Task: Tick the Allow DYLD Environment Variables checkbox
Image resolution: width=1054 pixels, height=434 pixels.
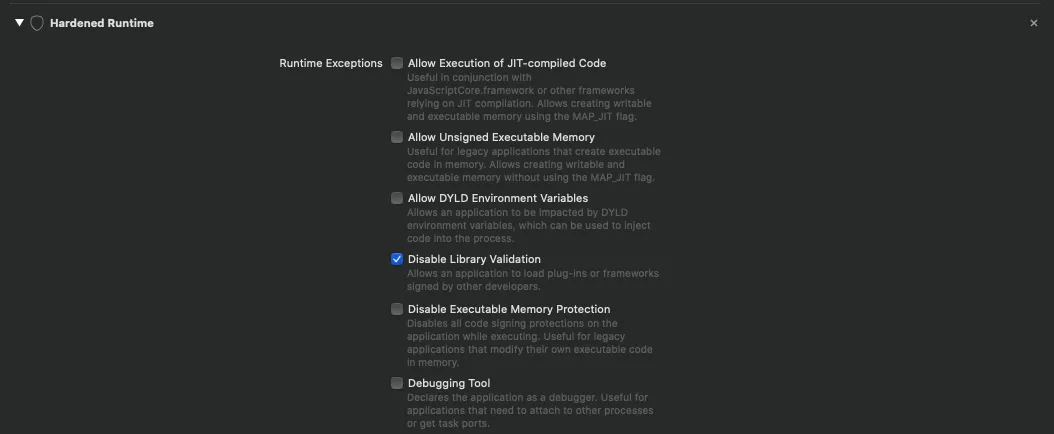Action: 397,198
